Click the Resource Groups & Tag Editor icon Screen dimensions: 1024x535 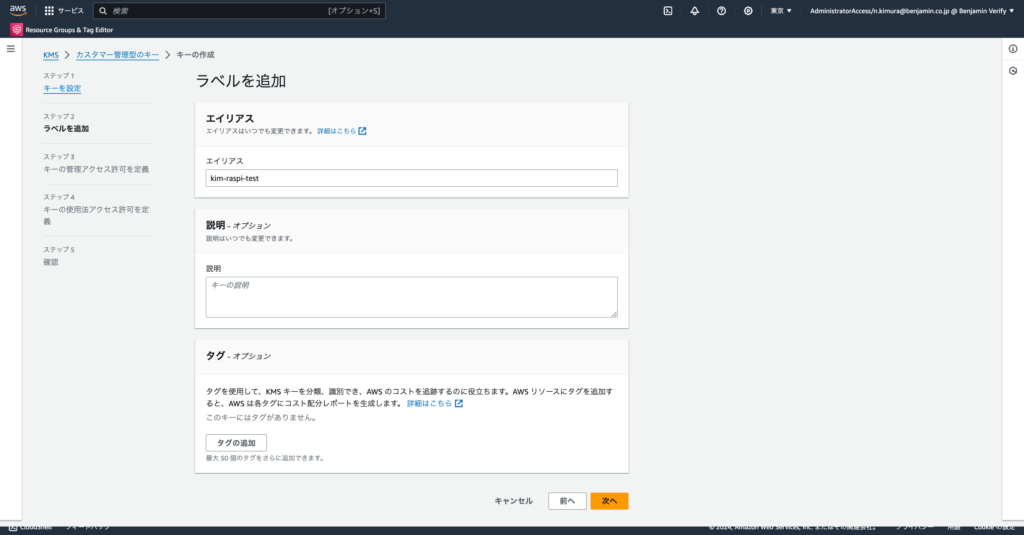point(16,29)
